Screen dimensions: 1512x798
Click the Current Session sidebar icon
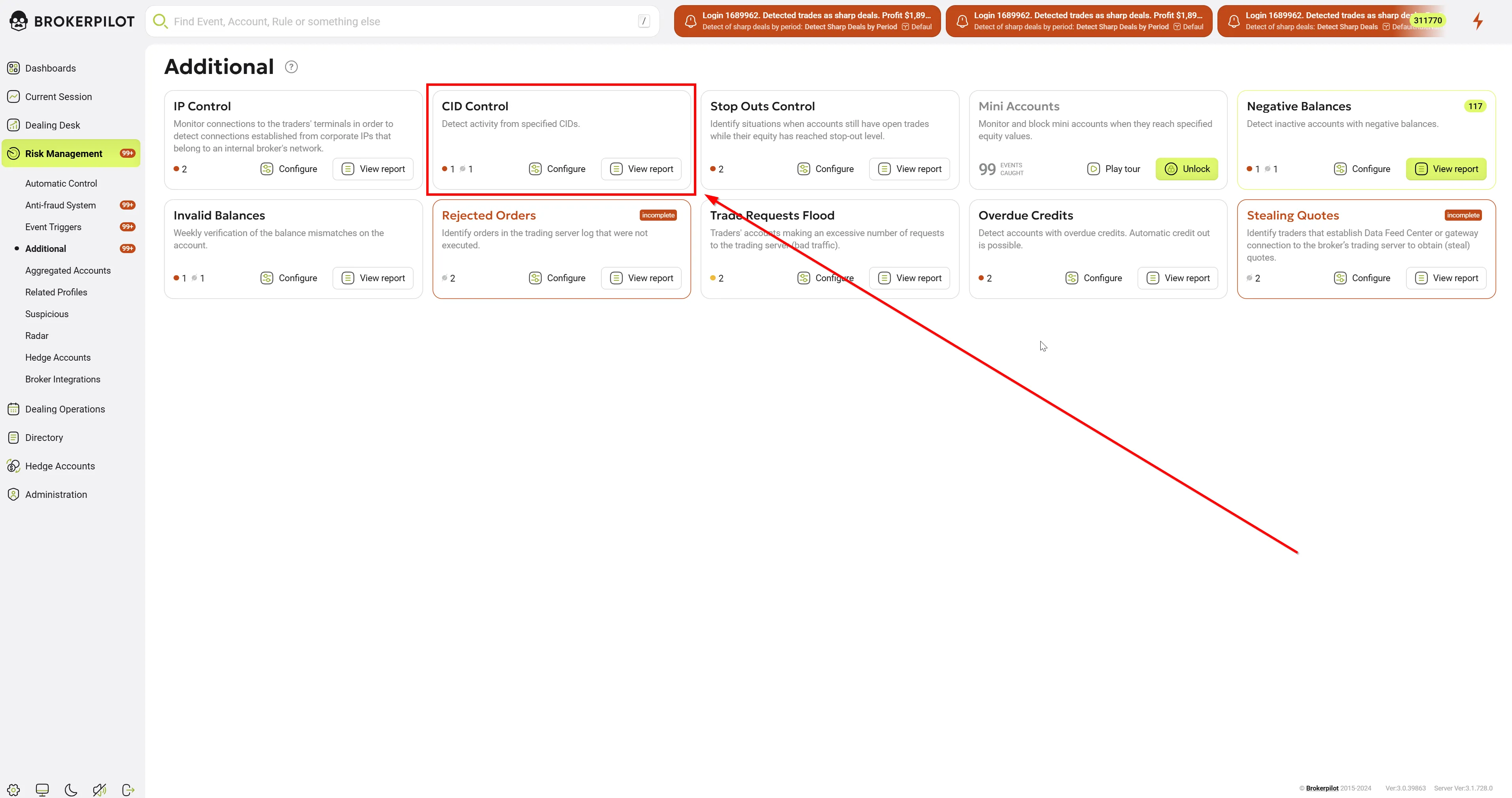[x=13, y=96]
